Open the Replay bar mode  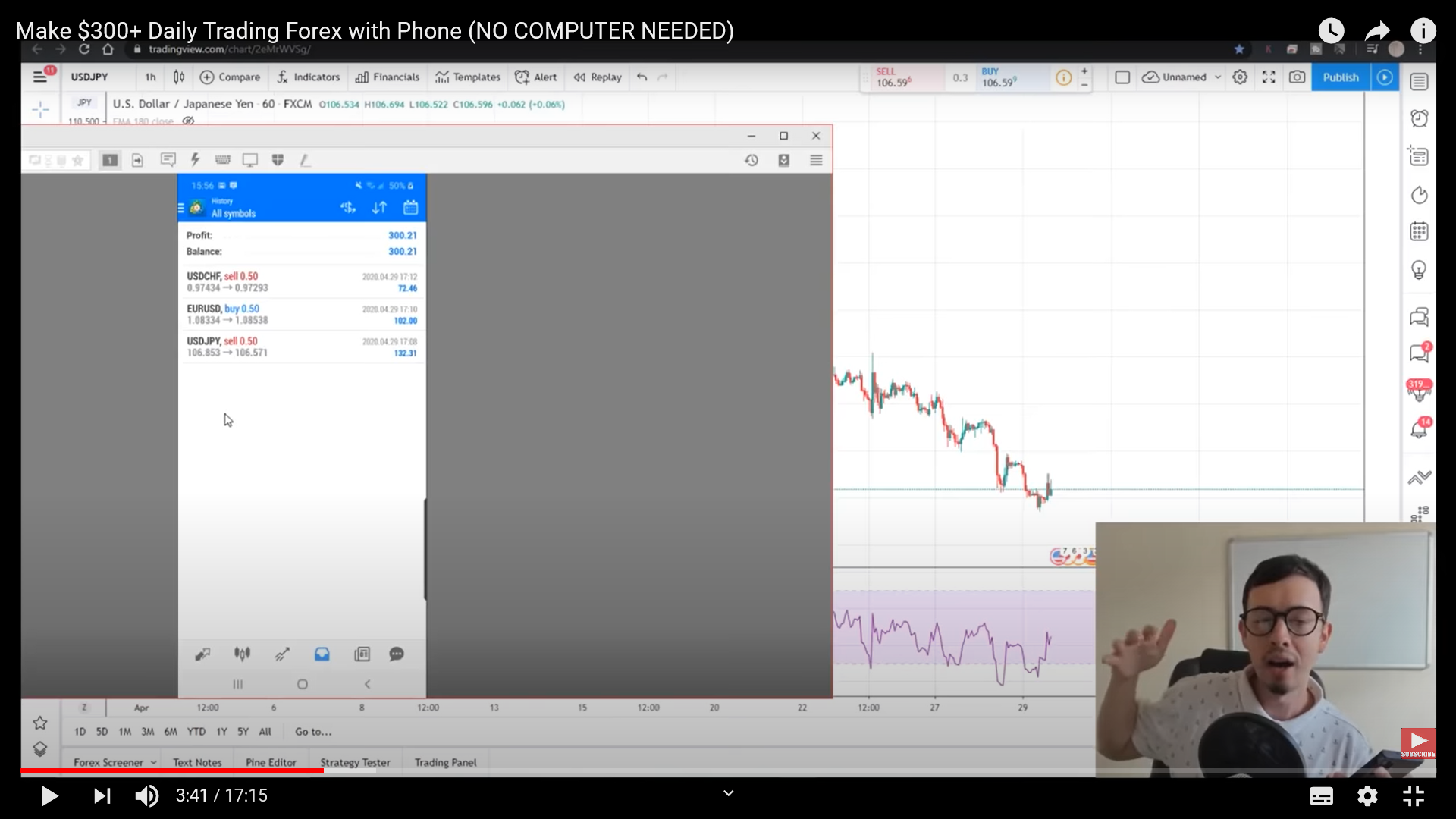point(598,77)
